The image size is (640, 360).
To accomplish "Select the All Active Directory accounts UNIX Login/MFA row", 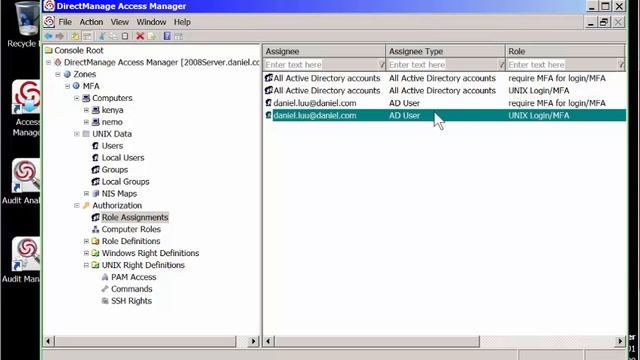I will click(444, 91).
